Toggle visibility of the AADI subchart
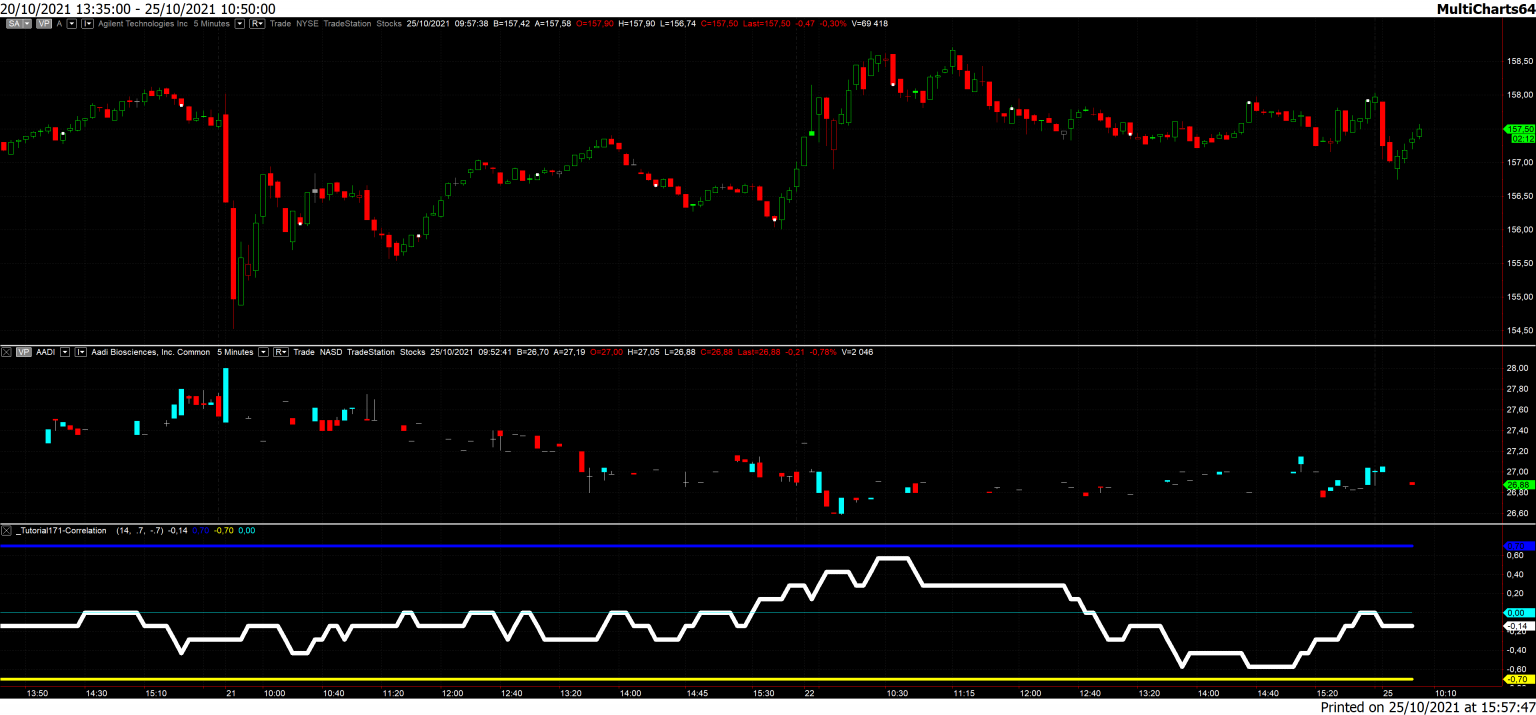The image size is (1536, 715). click(8, 352)
